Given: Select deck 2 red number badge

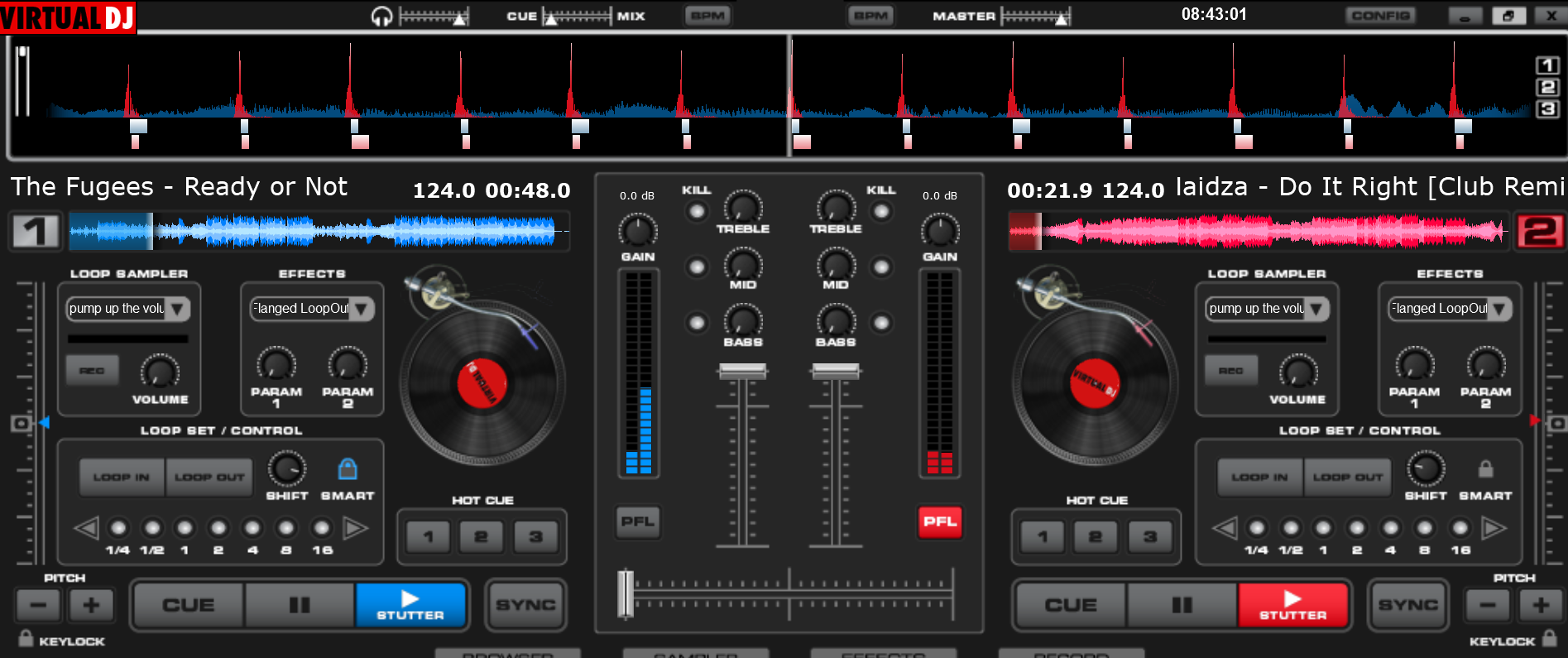Looking at the screenshot, I should click(1539, 231).
